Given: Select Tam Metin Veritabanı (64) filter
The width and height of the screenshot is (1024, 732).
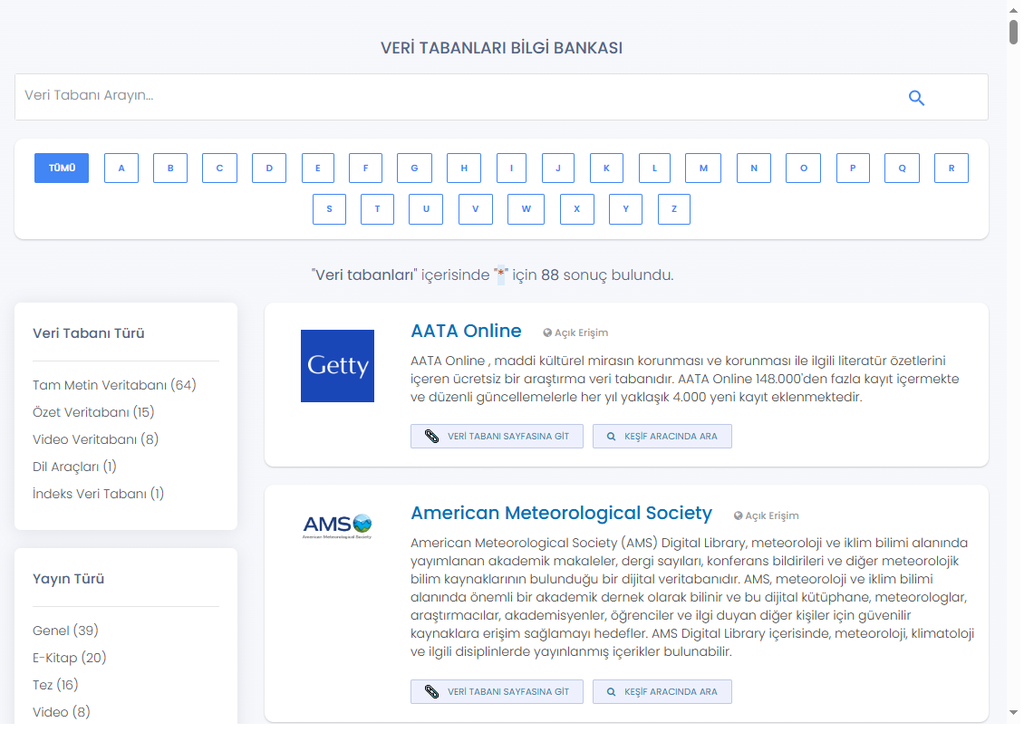Looking at the screenshot, I should coord(114,385).
